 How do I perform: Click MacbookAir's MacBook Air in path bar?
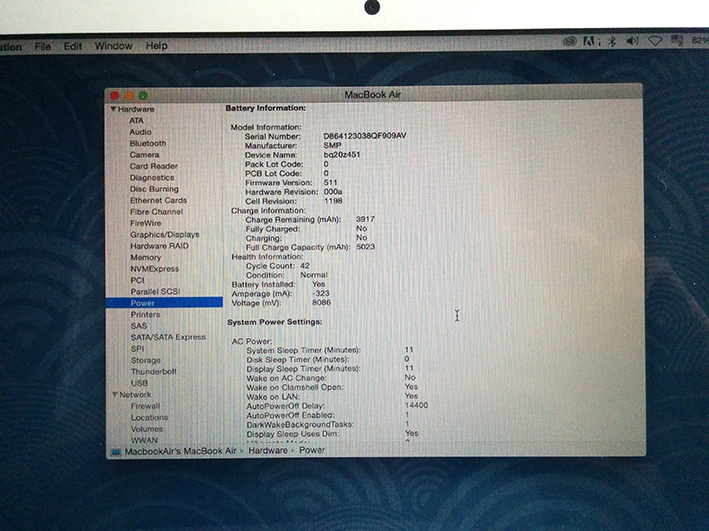(x=180, y=451)
